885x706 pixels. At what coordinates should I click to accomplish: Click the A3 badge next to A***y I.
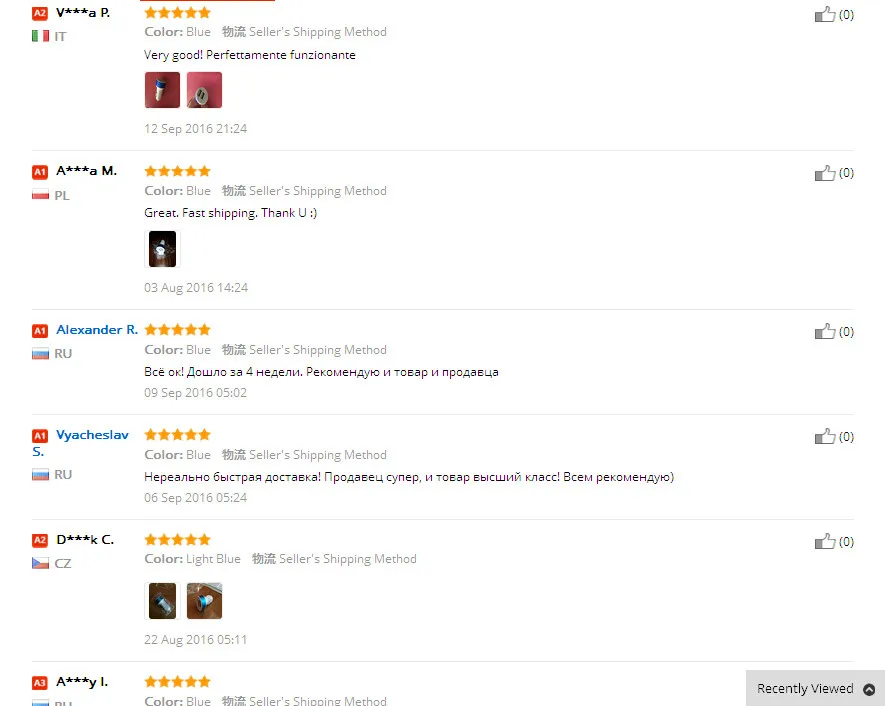40,683
